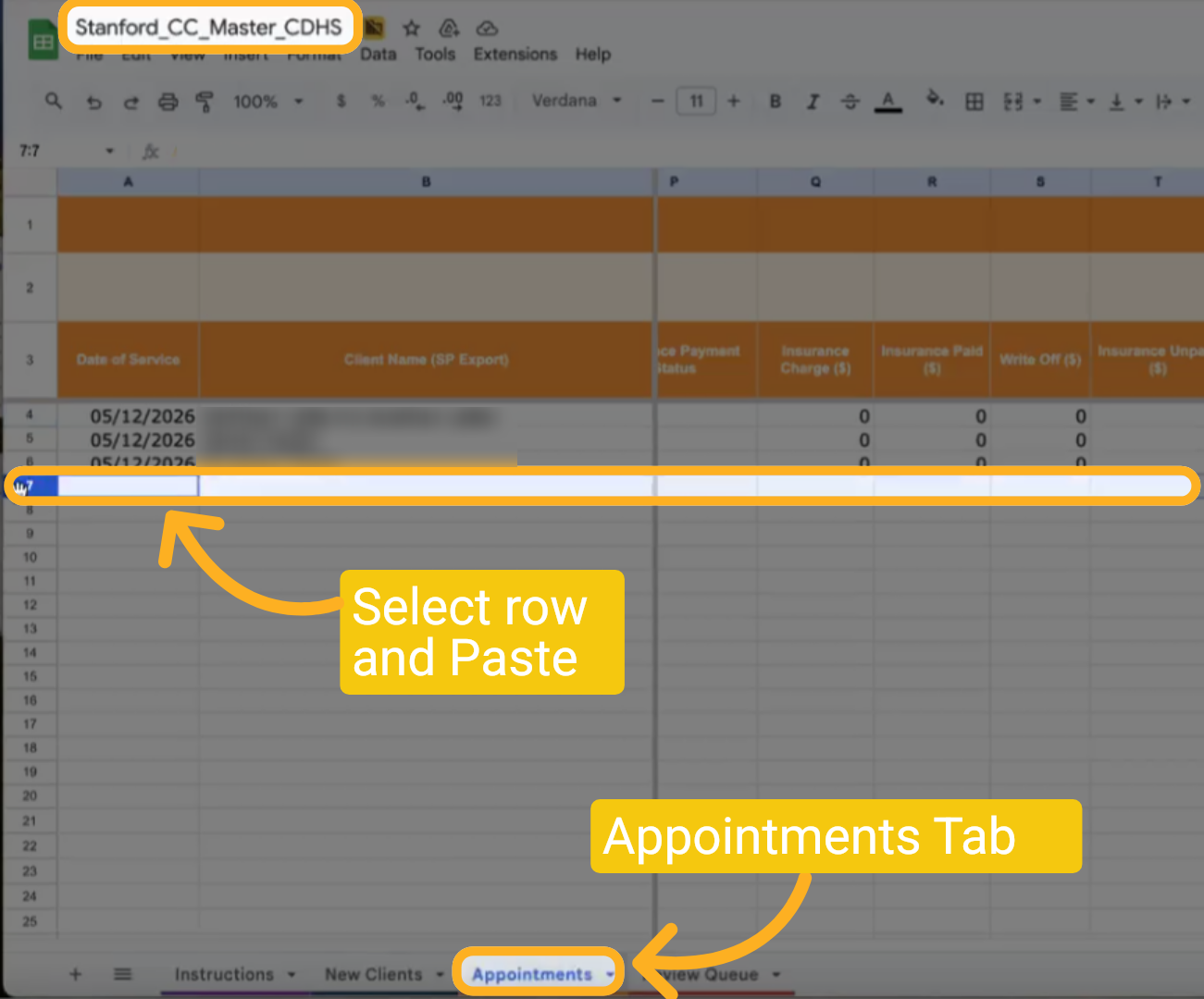The height and width of the screenshot is (999, 1204).
Task: Increase decimal places
Action: point(453,101)
